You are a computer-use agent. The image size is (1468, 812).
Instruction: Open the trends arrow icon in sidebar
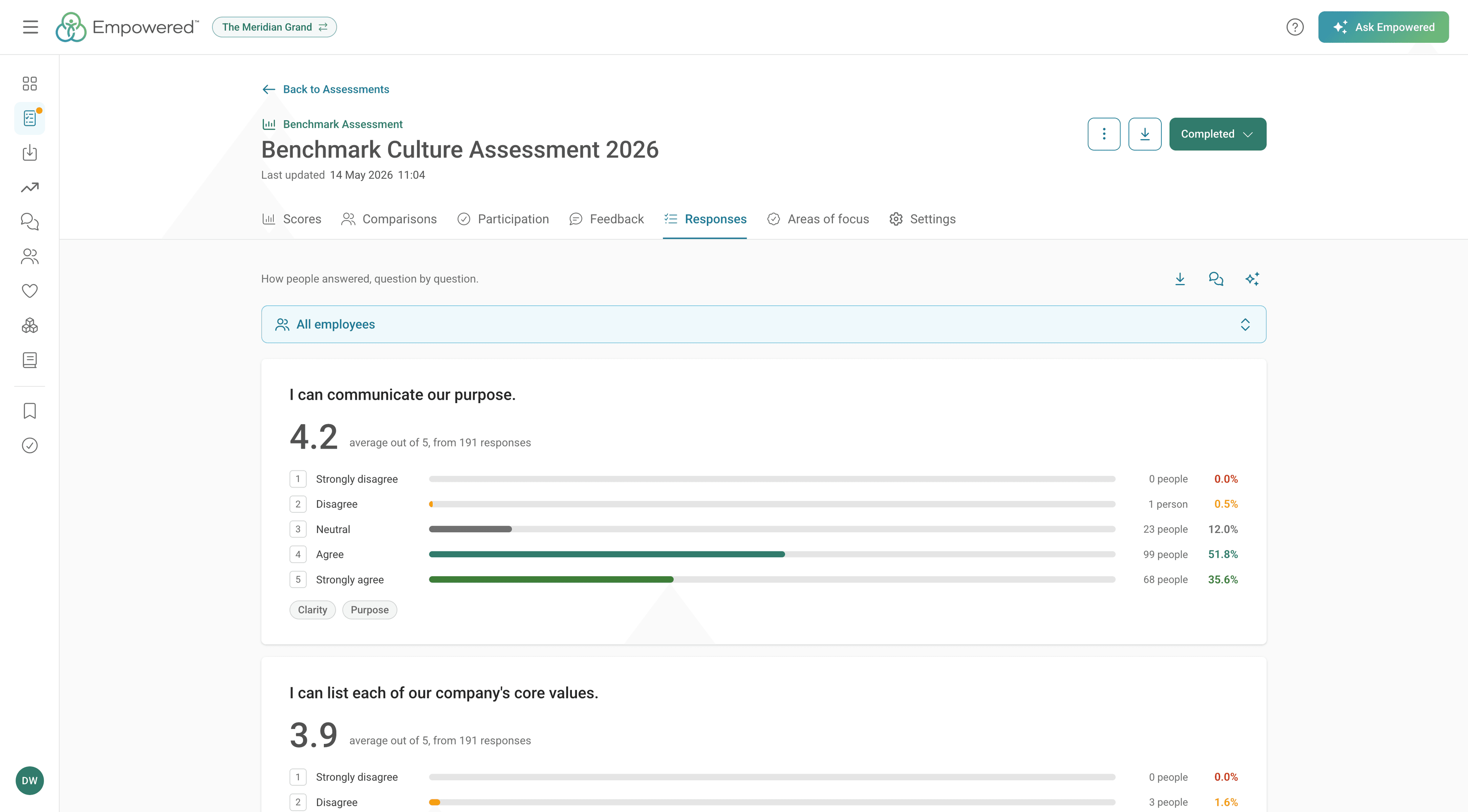30,187
